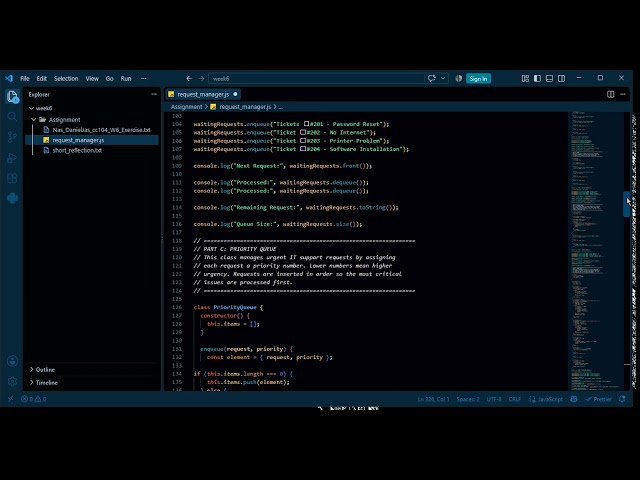Click the breadcrumb ellipsis symbol segment

click(281, 107)
